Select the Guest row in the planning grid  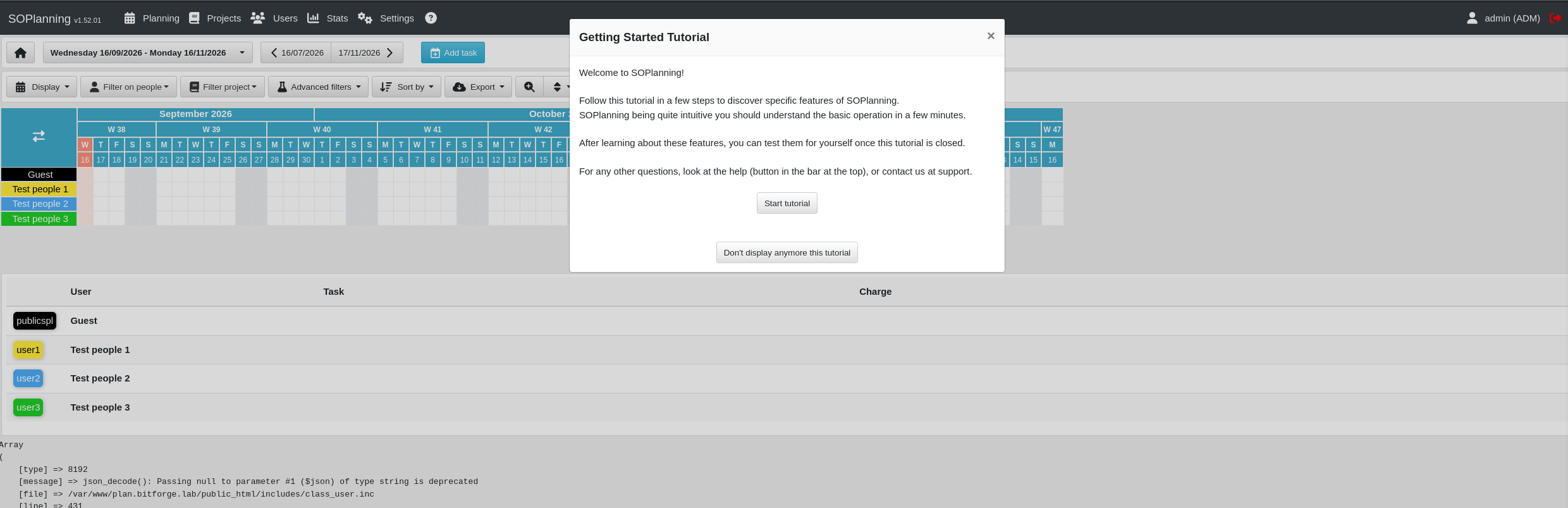pyautogui.click(x=39, y=175)
